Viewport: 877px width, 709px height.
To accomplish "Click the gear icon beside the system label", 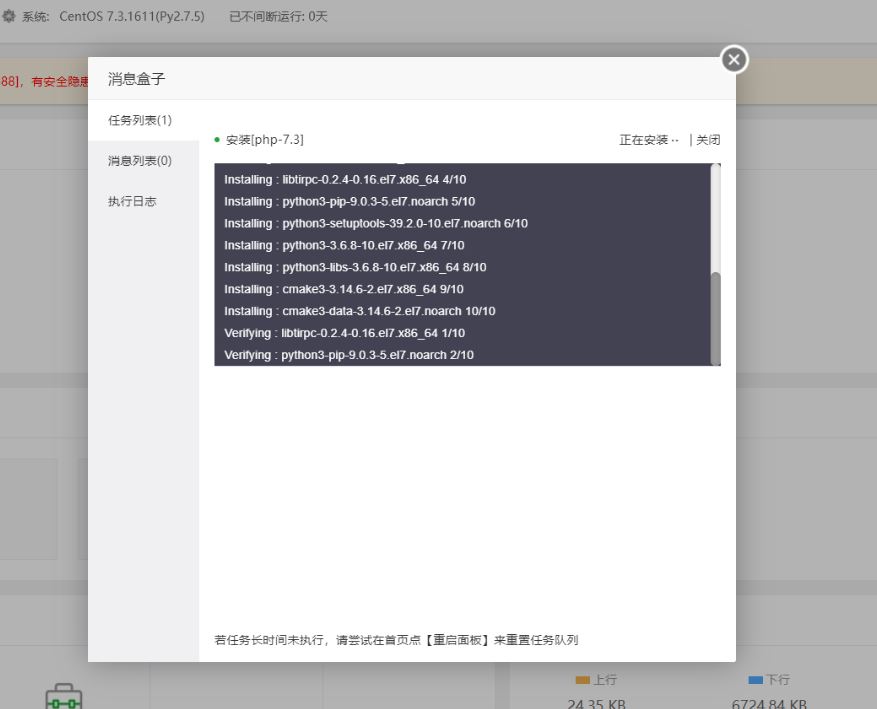I will (x=9, y=16).
